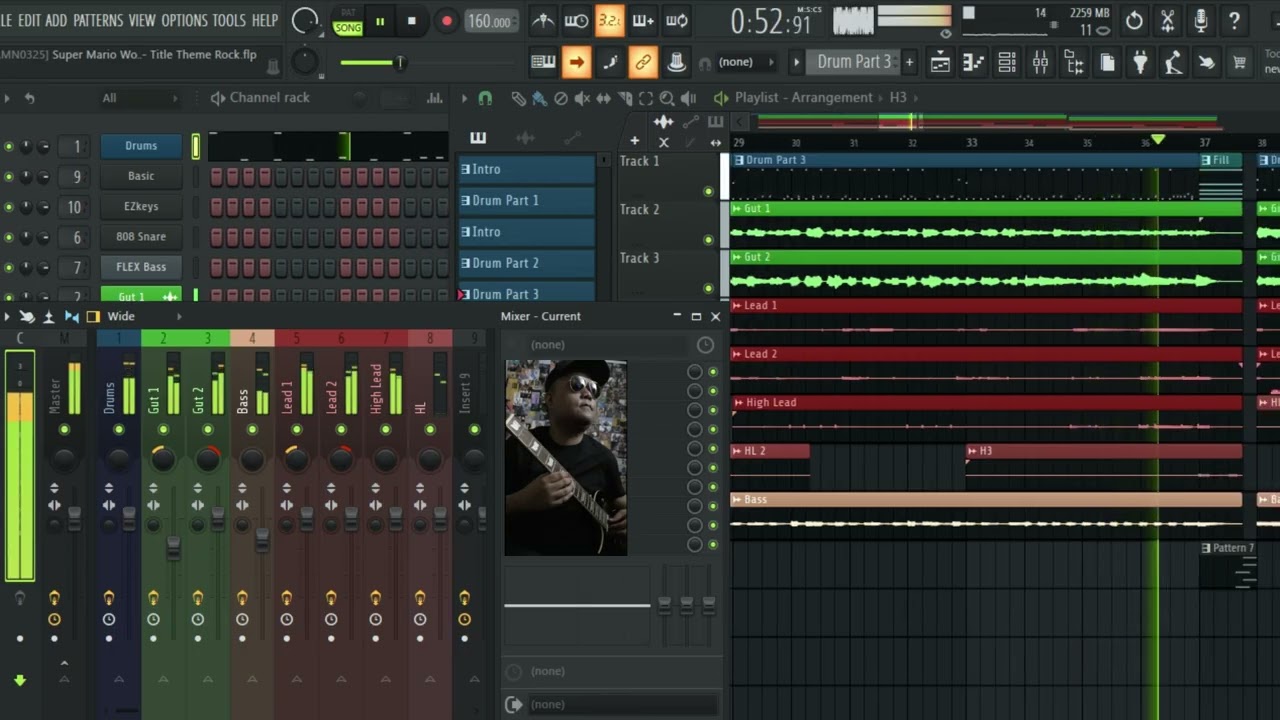The image size is (1280, 720).
Task: Mute the Drums channel green LED
Action: coord(9,147)
